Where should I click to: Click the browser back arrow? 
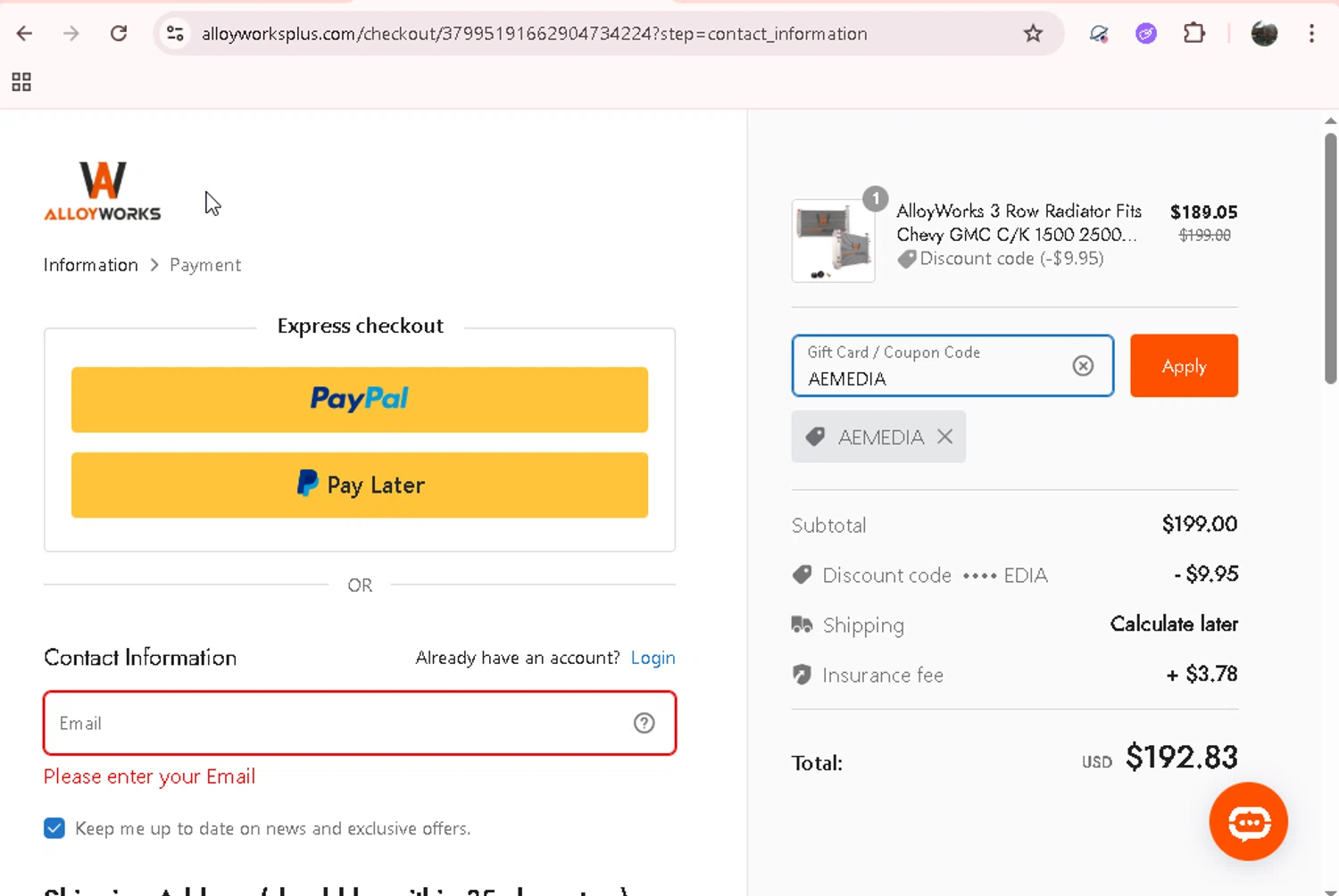(x=24, y=34)
